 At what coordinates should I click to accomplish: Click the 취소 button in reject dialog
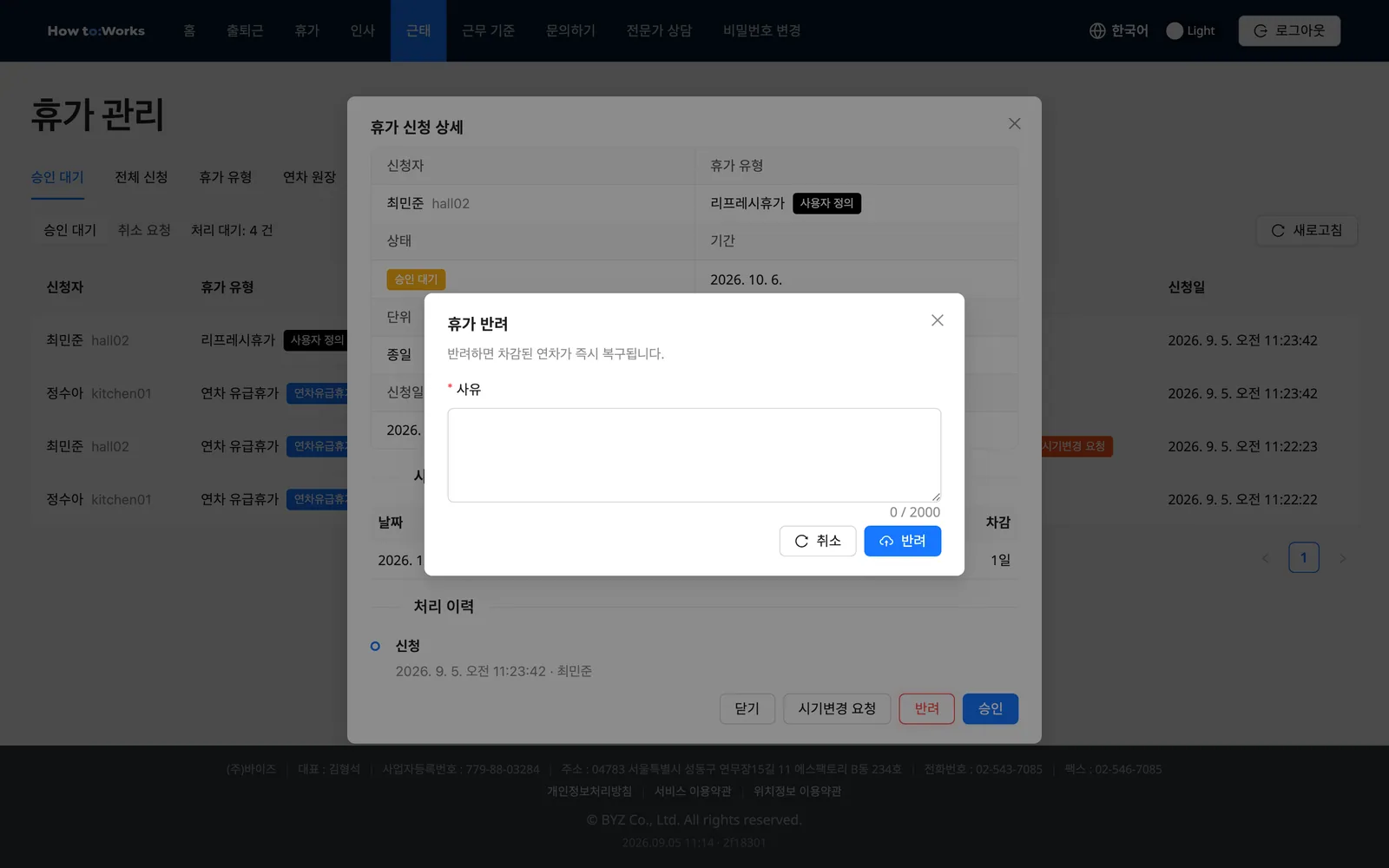(x=818, y=541)
